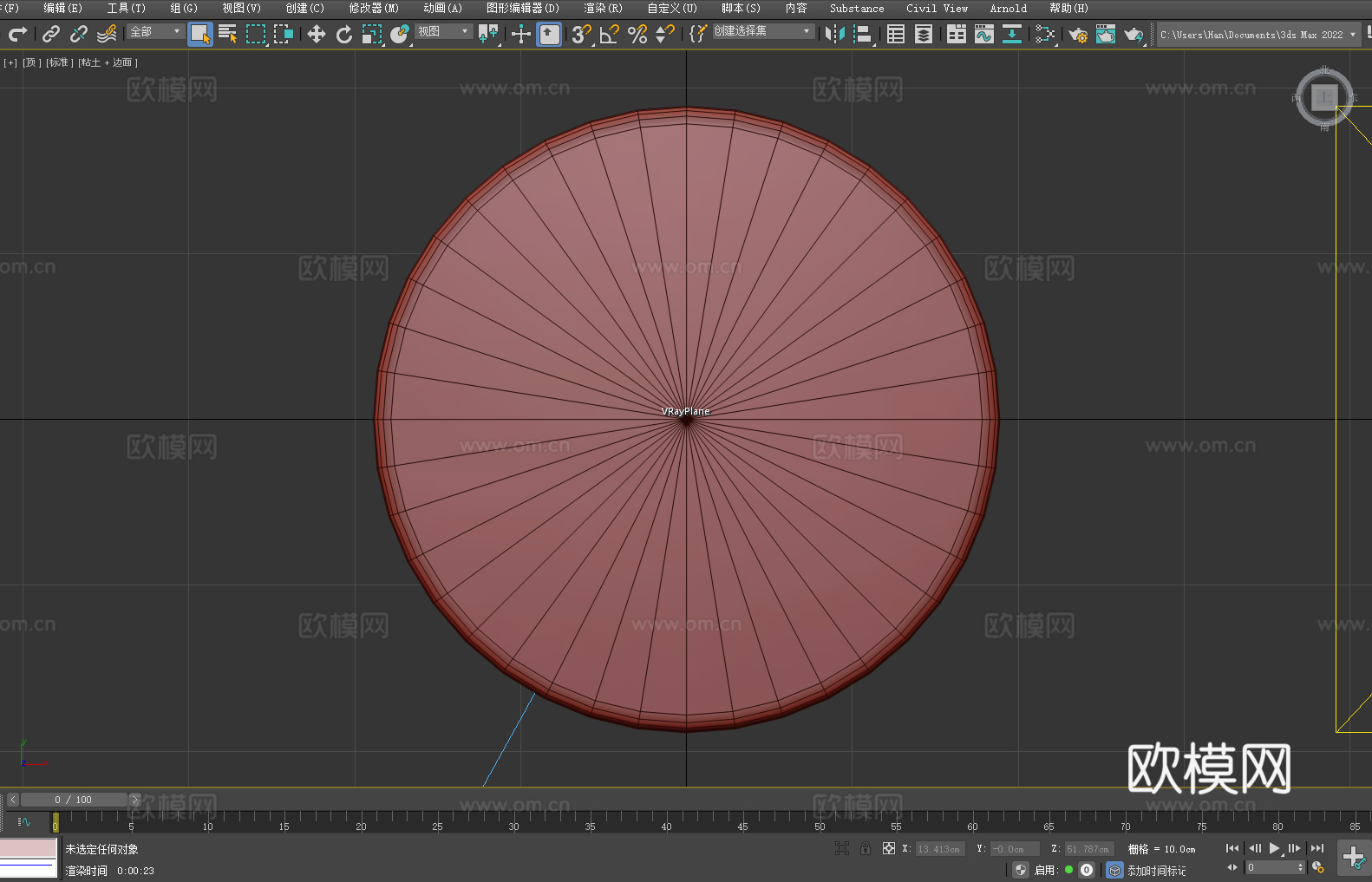Open Curve Editor icon
This screenshot has height=882, width=1372.
(984, 34)
